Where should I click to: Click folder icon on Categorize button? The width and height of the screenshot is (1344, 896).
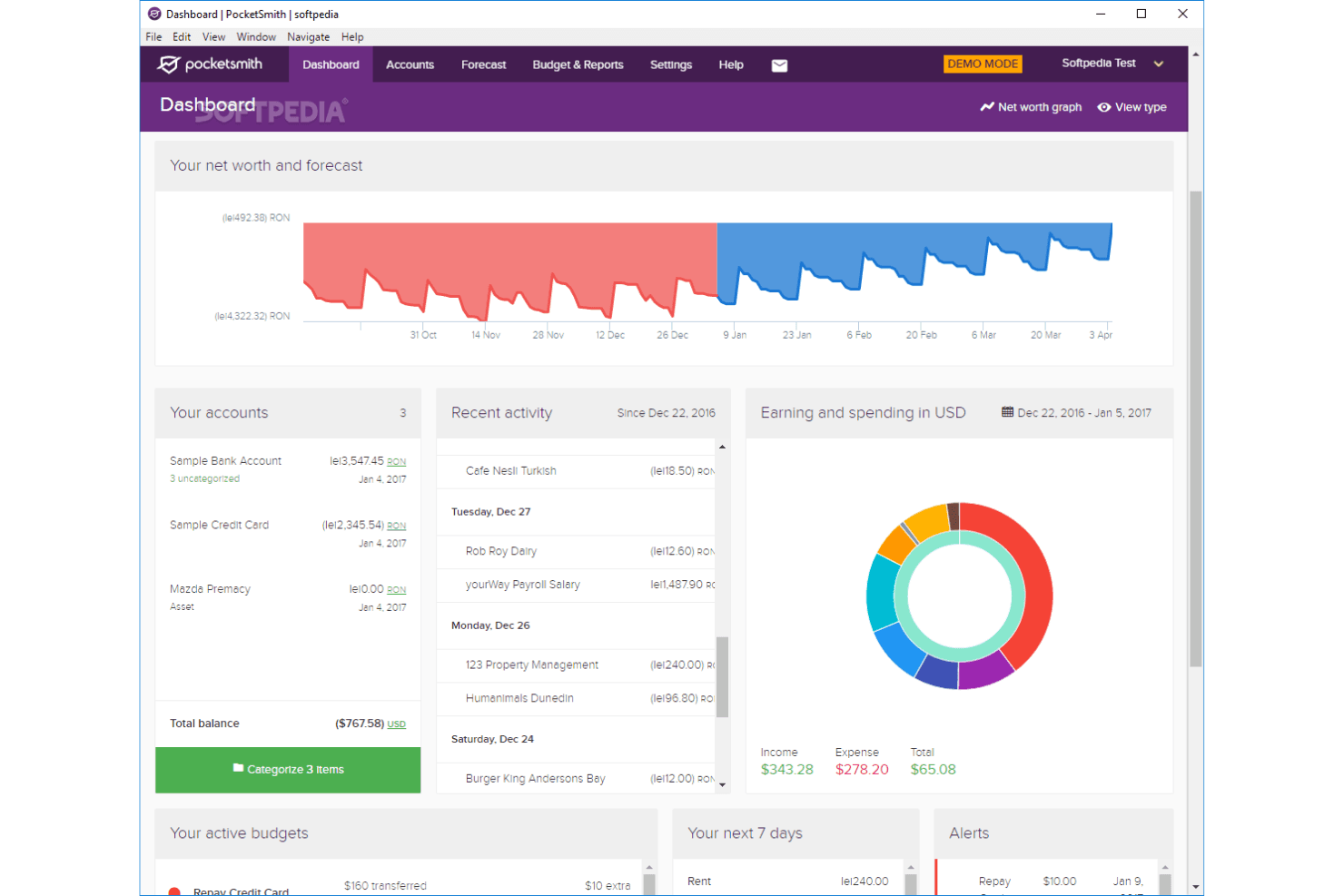coord(238,768)
